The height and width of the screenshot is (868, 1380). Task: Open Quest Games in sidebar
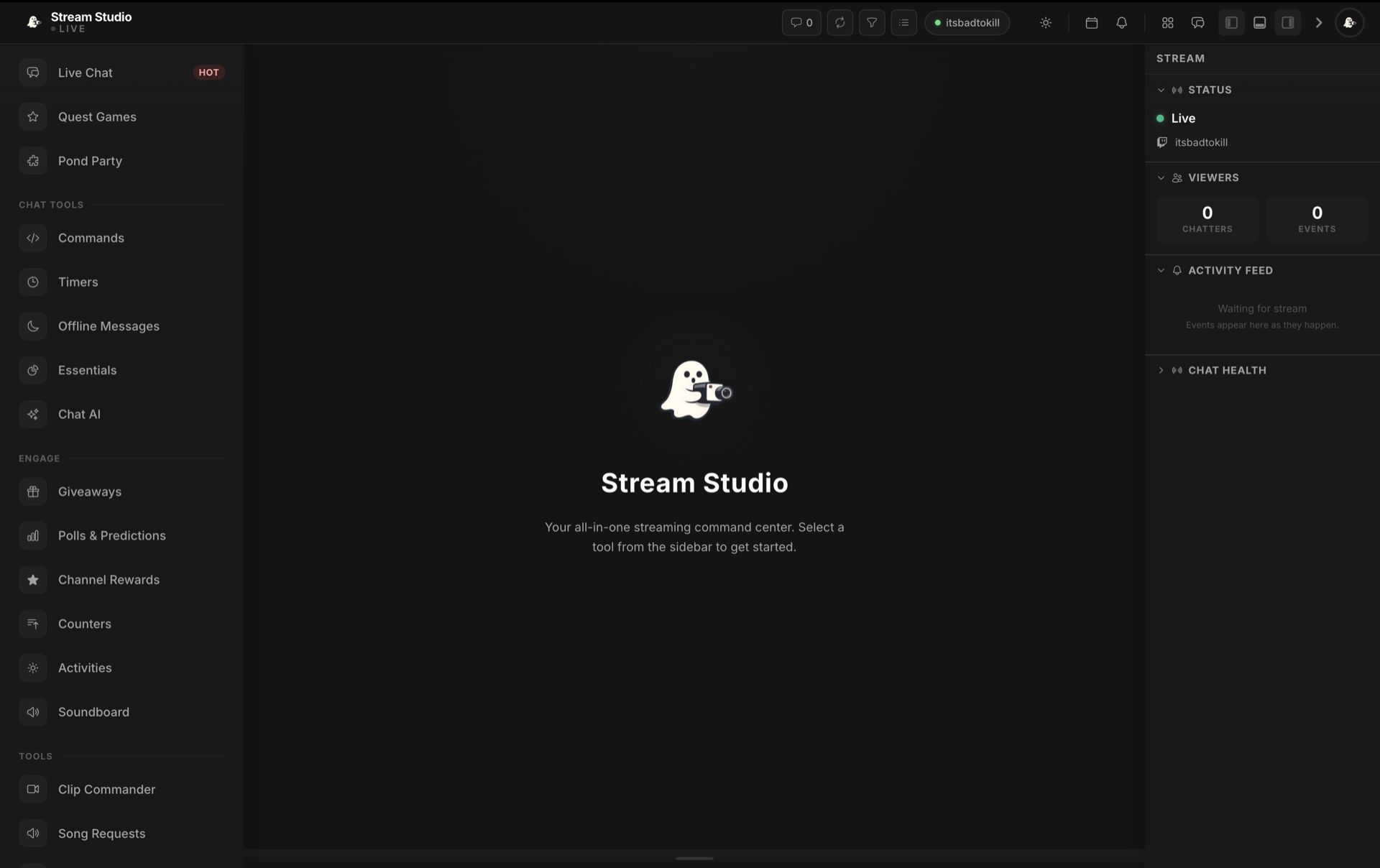(x=122, y=116)
